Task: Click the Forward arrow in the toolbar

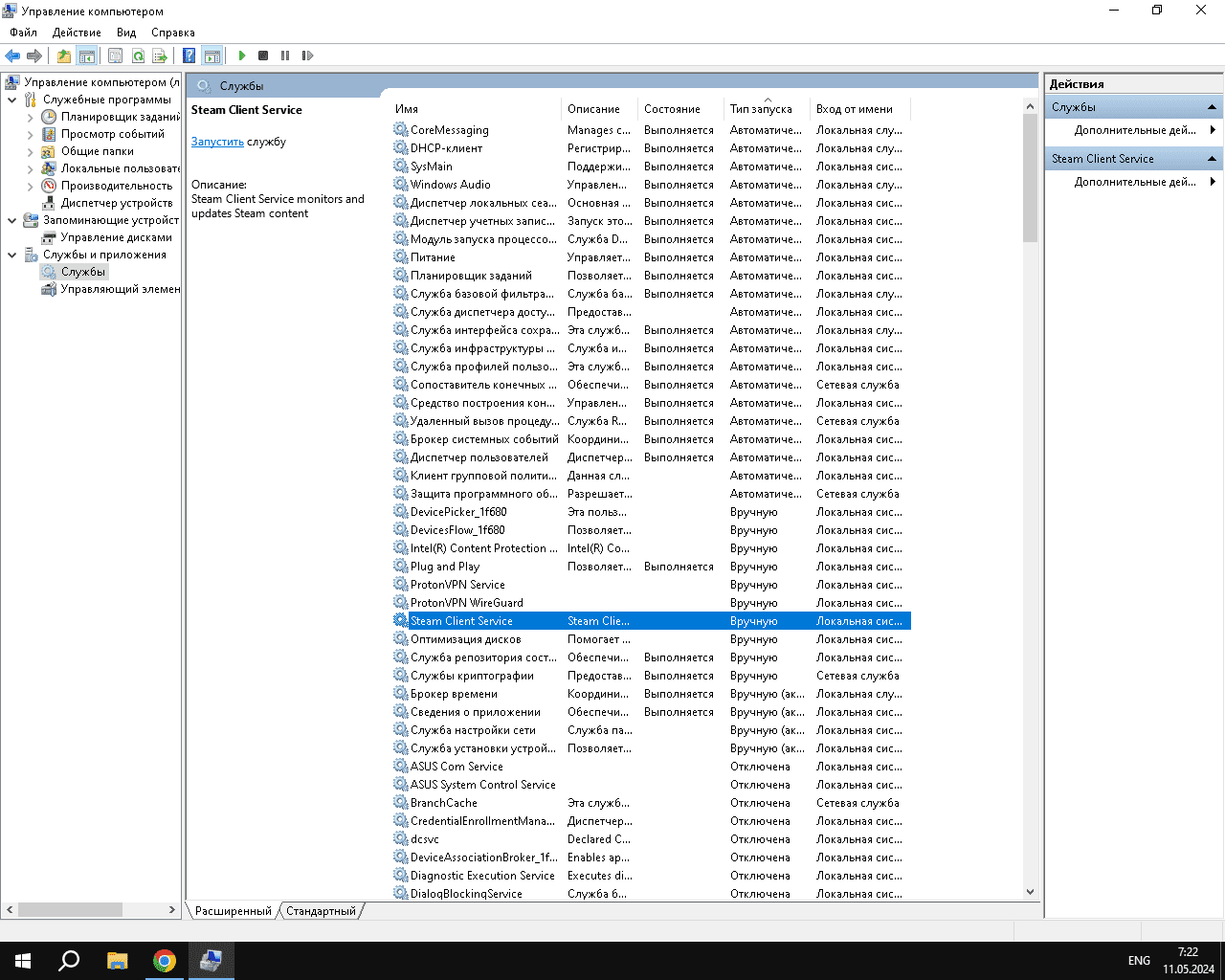Action: [x=34, y=56]
